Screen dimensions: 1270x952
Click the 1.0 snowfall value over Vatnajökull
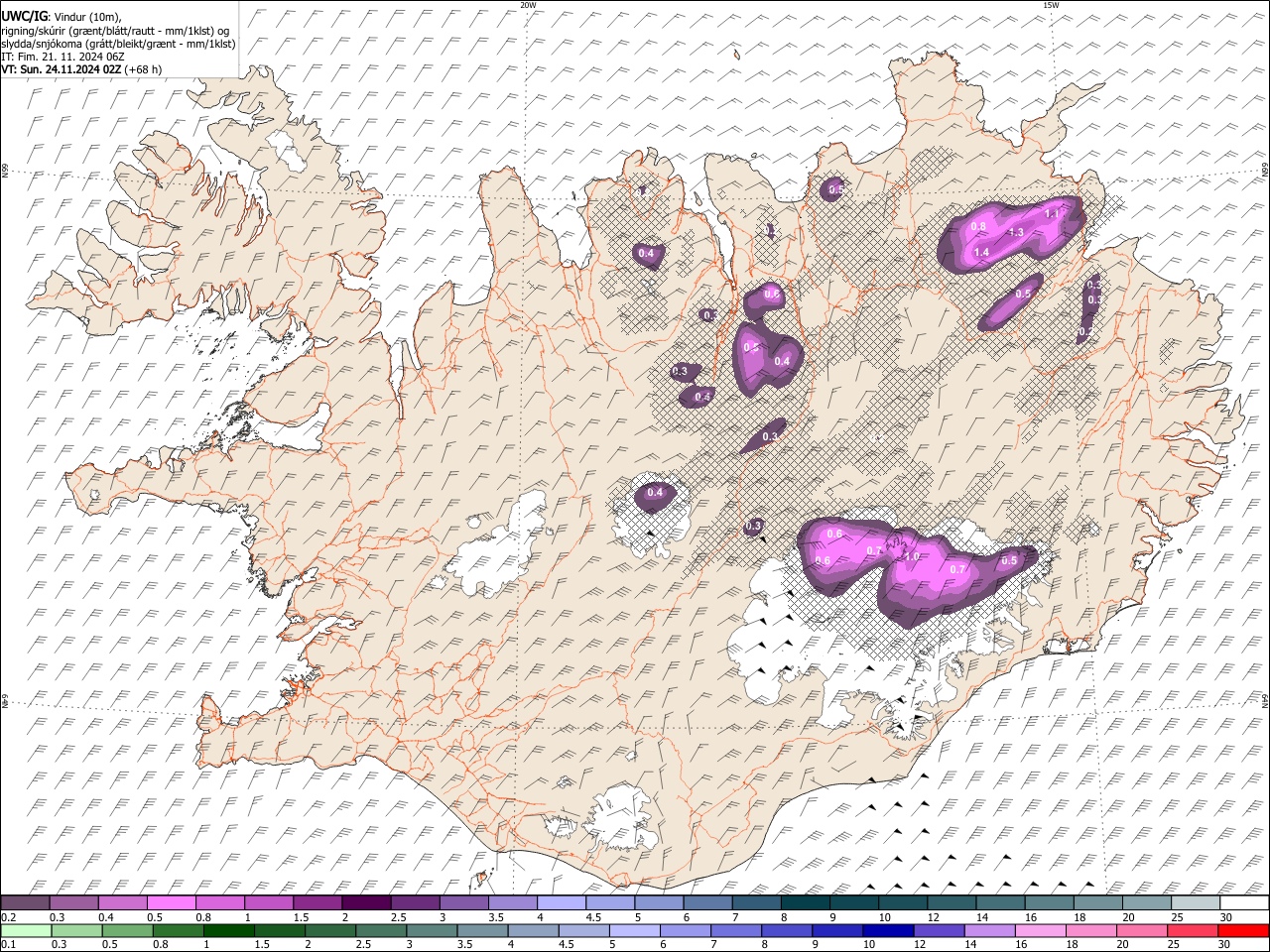click(x=913, y=558)
